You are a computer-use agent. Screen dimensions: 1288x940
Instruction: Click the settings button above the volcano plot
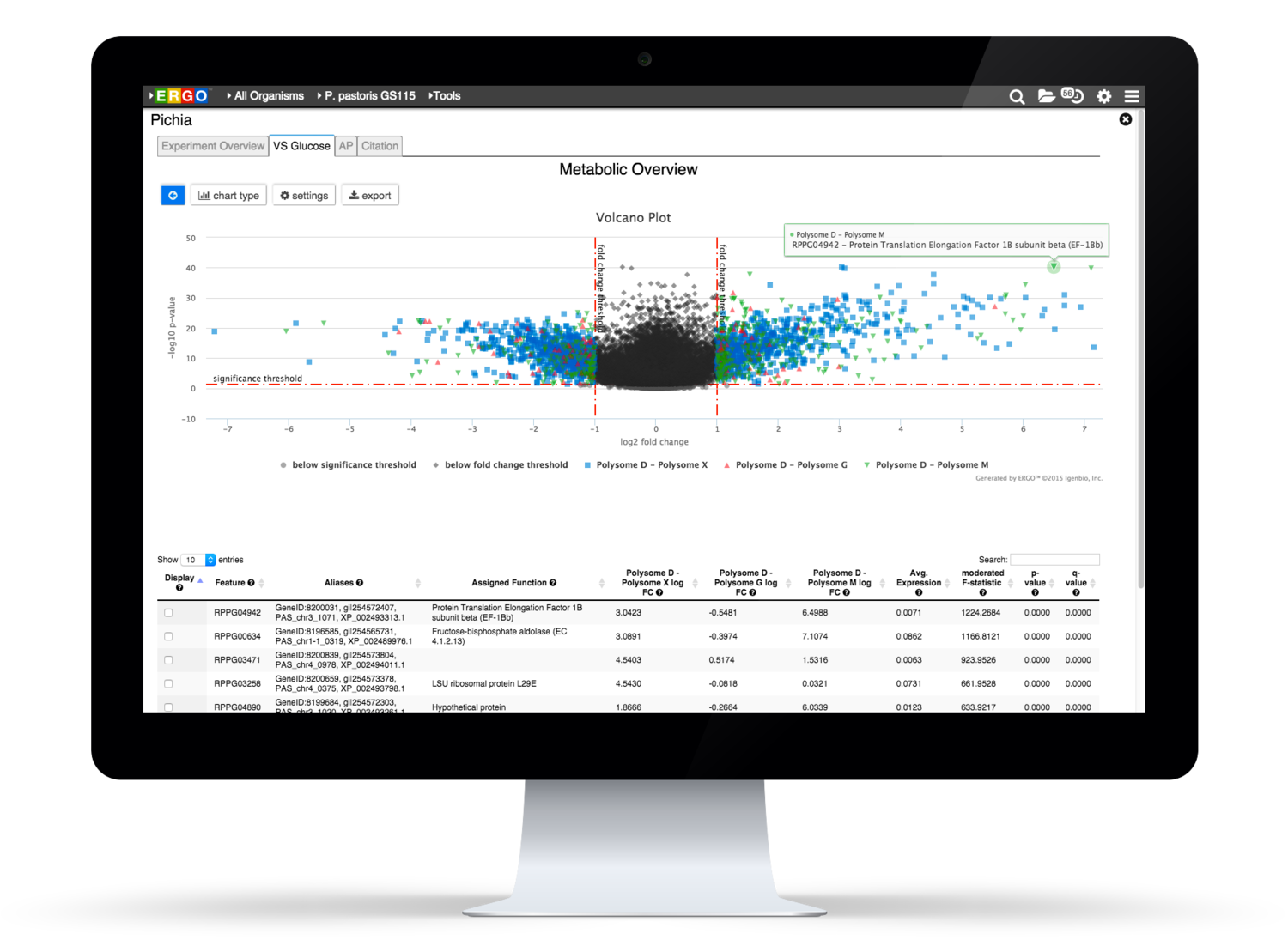click(303, 195)
